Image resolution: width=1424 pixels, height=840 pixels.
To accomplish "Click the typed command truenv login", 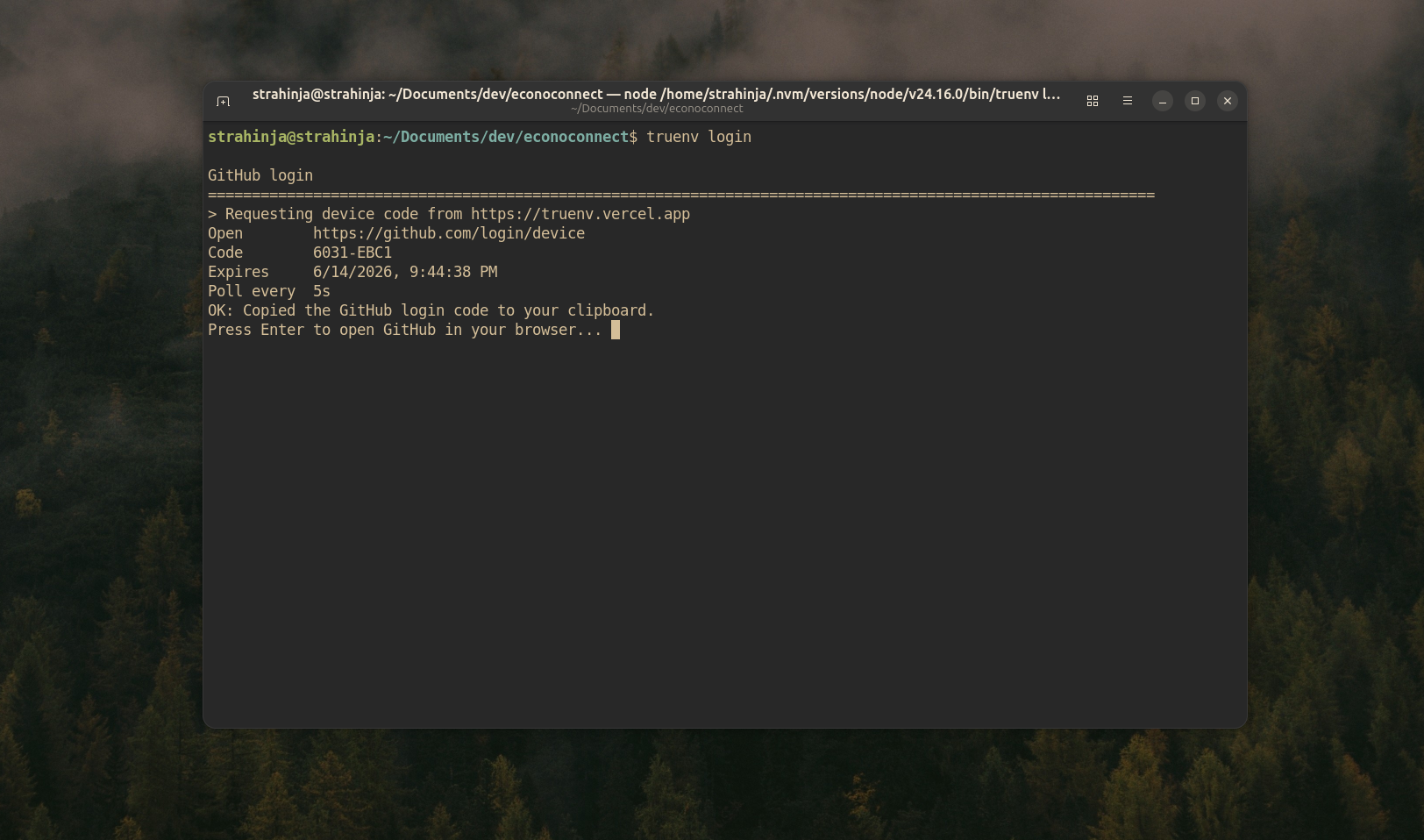I will pyautogui.click(x=699, y=137).
